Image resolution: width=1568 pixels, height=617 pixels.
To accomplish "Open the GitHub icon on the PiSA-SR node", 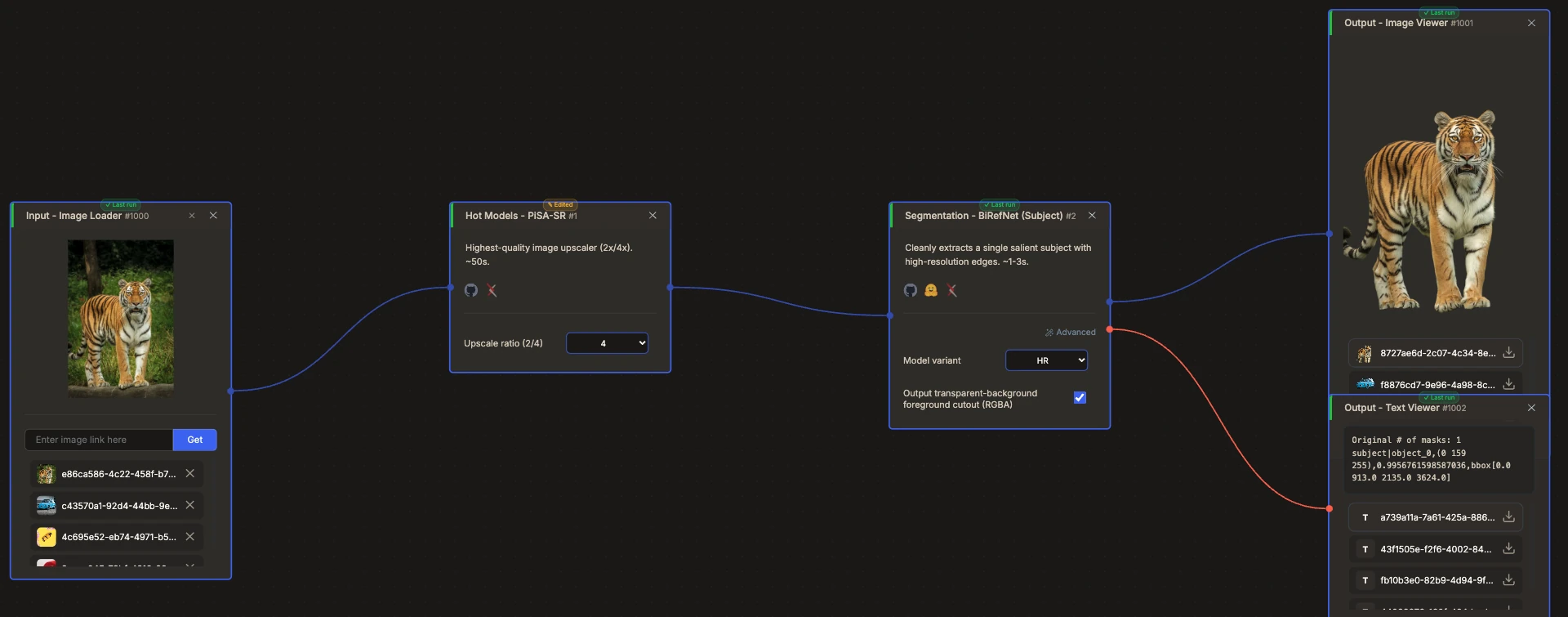I will [x=471, y=290].
